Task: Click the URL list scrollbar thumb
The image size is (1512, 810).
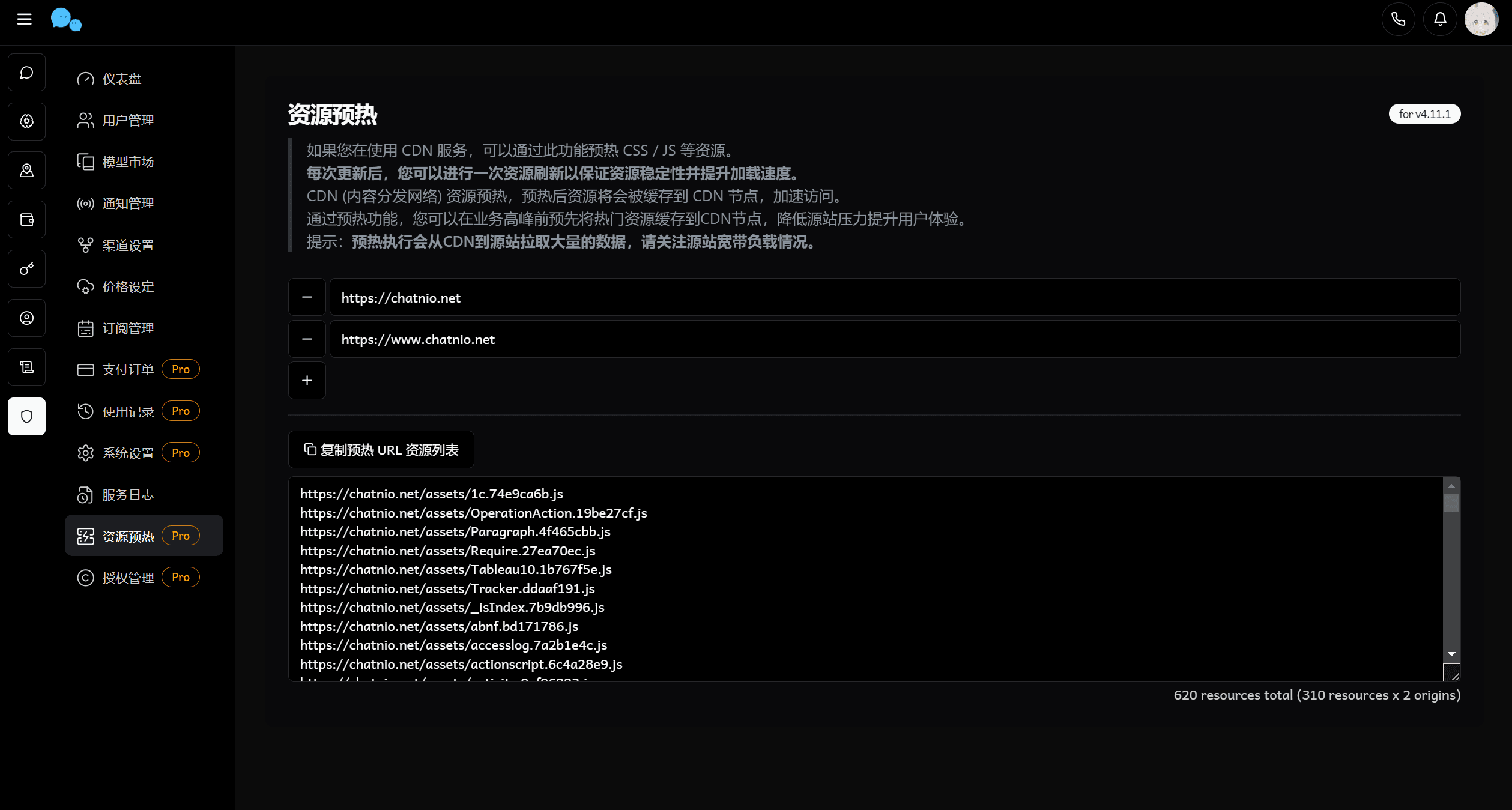Action: (1451, 503)
